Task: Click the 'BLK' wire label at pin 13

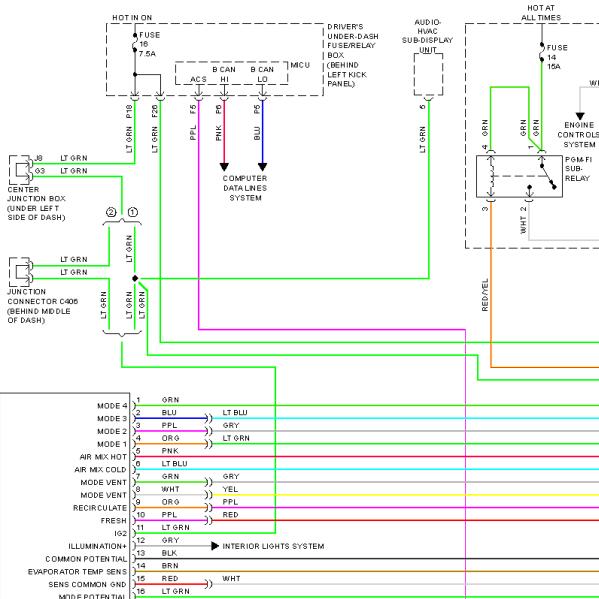Action: coord(169,553)
